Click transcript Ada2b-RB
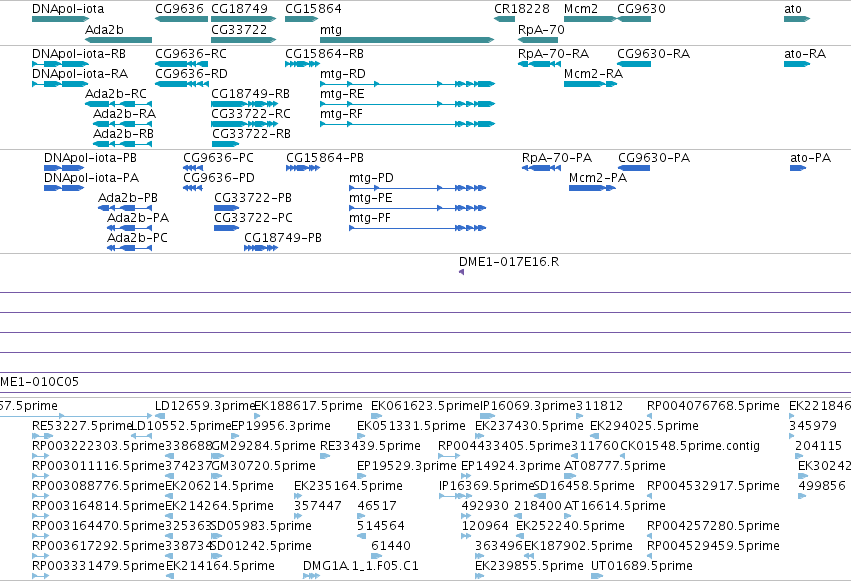Image resolution: width=851 pixels, height=581 pixels. [122, 144]
